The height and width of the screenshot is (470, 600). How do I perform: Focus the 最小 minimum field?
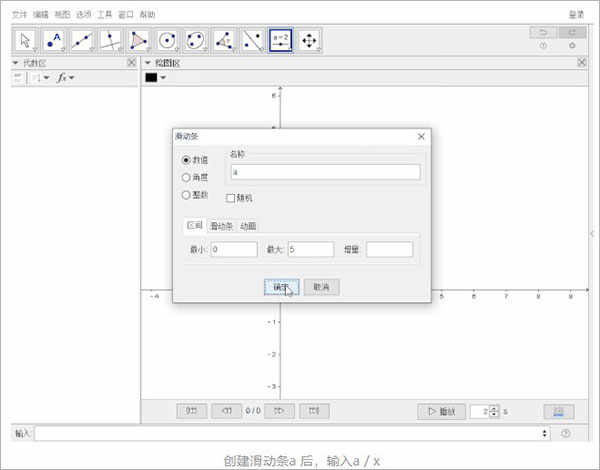click(234, 250)
